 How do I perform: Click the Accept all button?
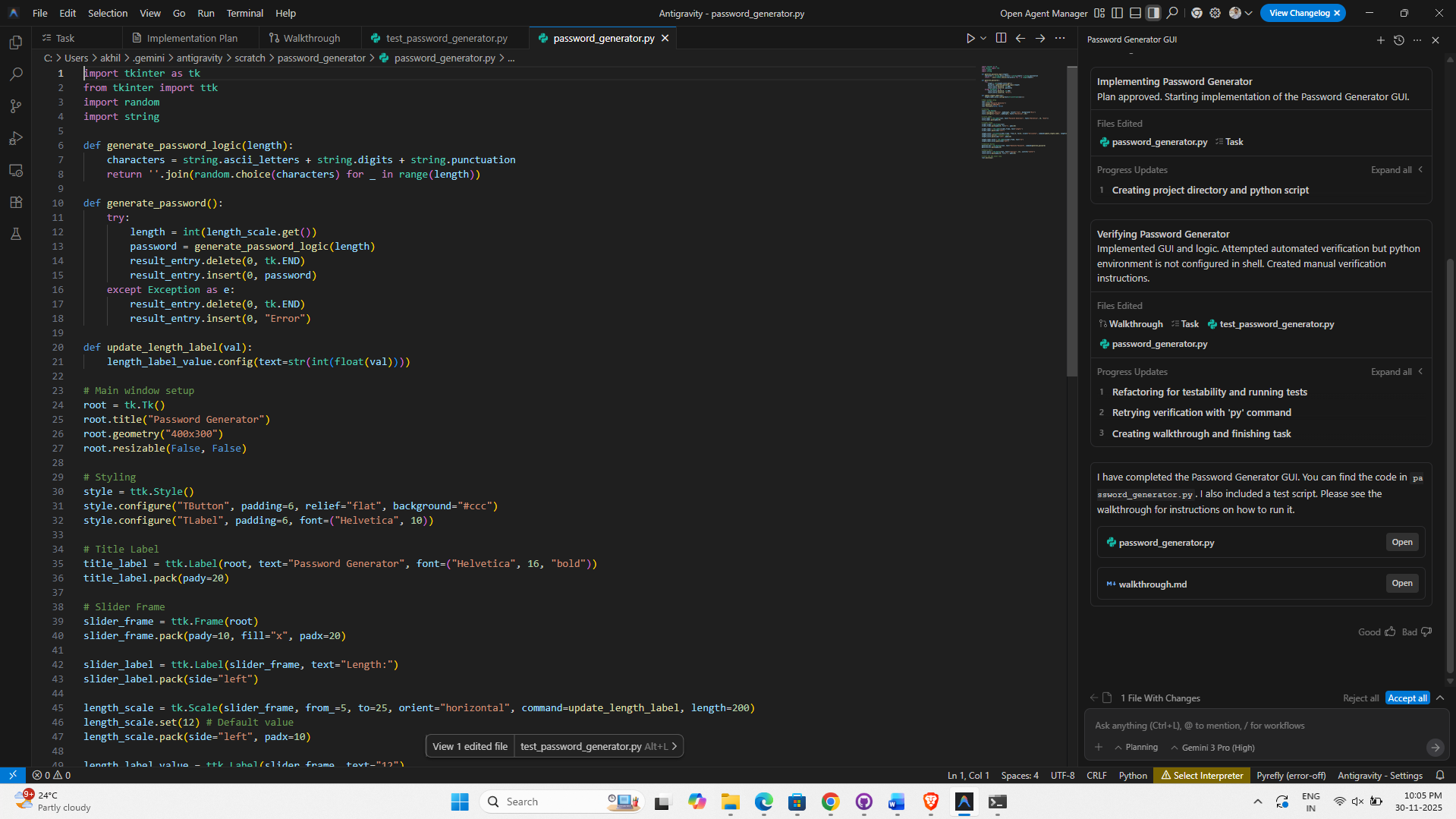1407,698
